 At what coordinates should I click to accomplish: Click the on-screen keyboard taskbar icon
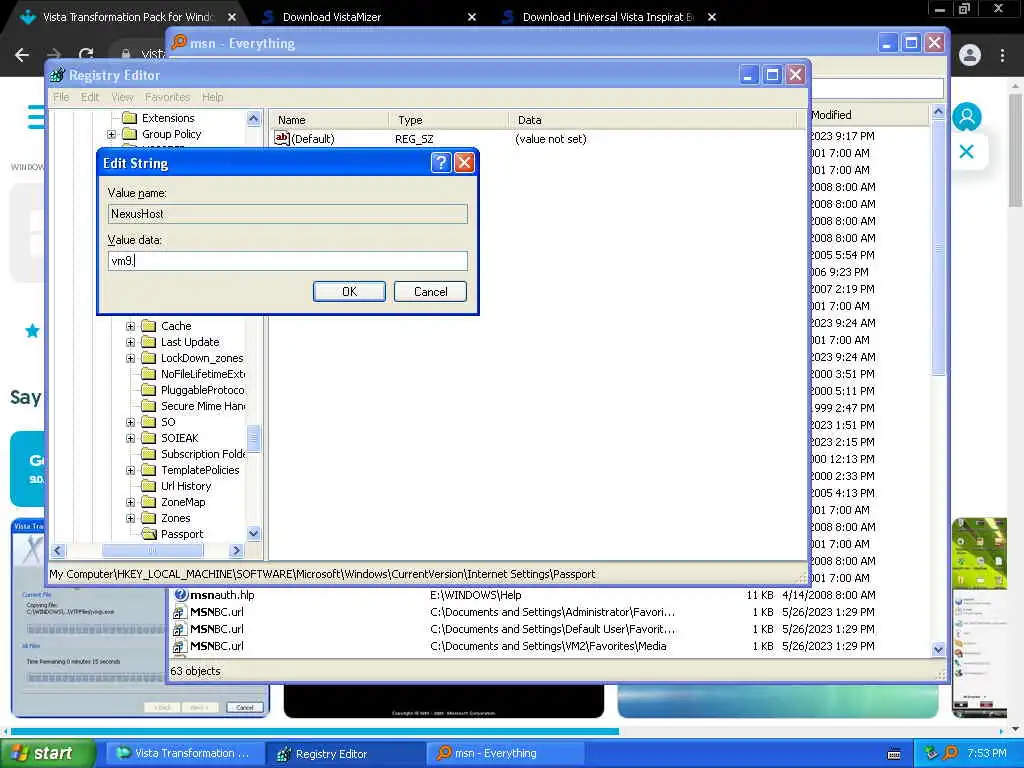tap(894, 754)
